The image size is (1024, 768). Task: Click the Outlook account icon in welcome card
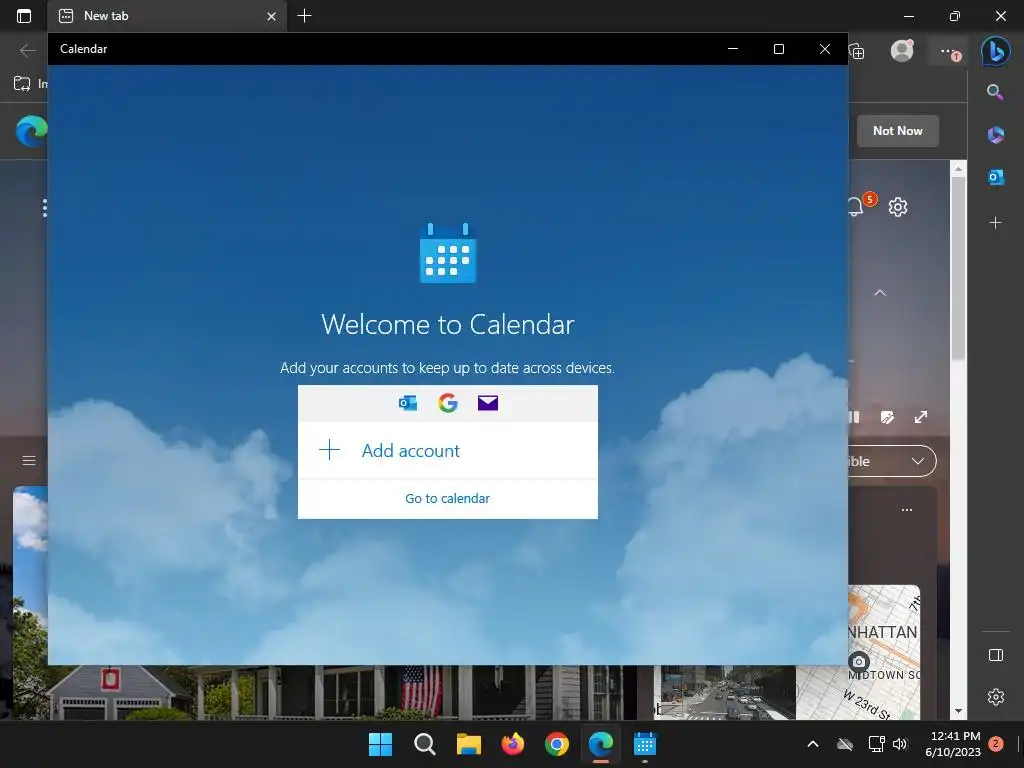408,403
